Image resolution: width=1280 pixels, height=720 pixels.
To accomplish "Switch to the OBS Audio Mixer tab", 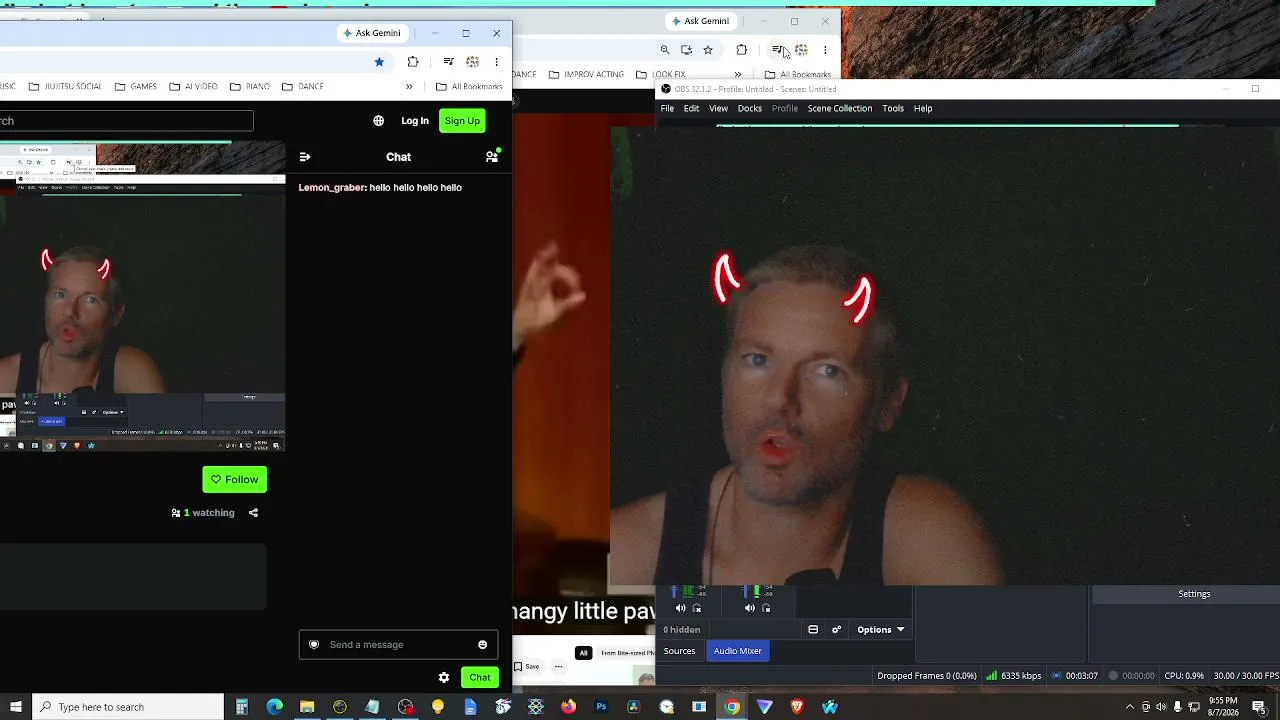I will click(738, 651).
